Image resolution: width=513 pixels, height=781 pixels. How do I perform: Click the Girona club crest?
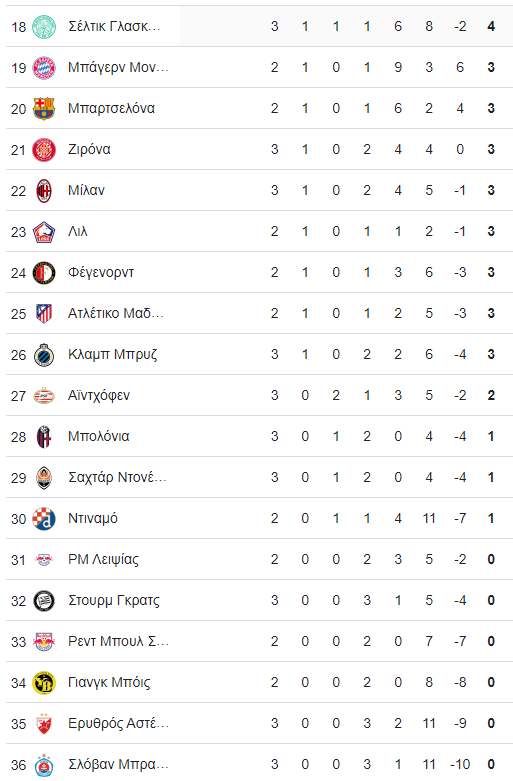coord(44,149)
